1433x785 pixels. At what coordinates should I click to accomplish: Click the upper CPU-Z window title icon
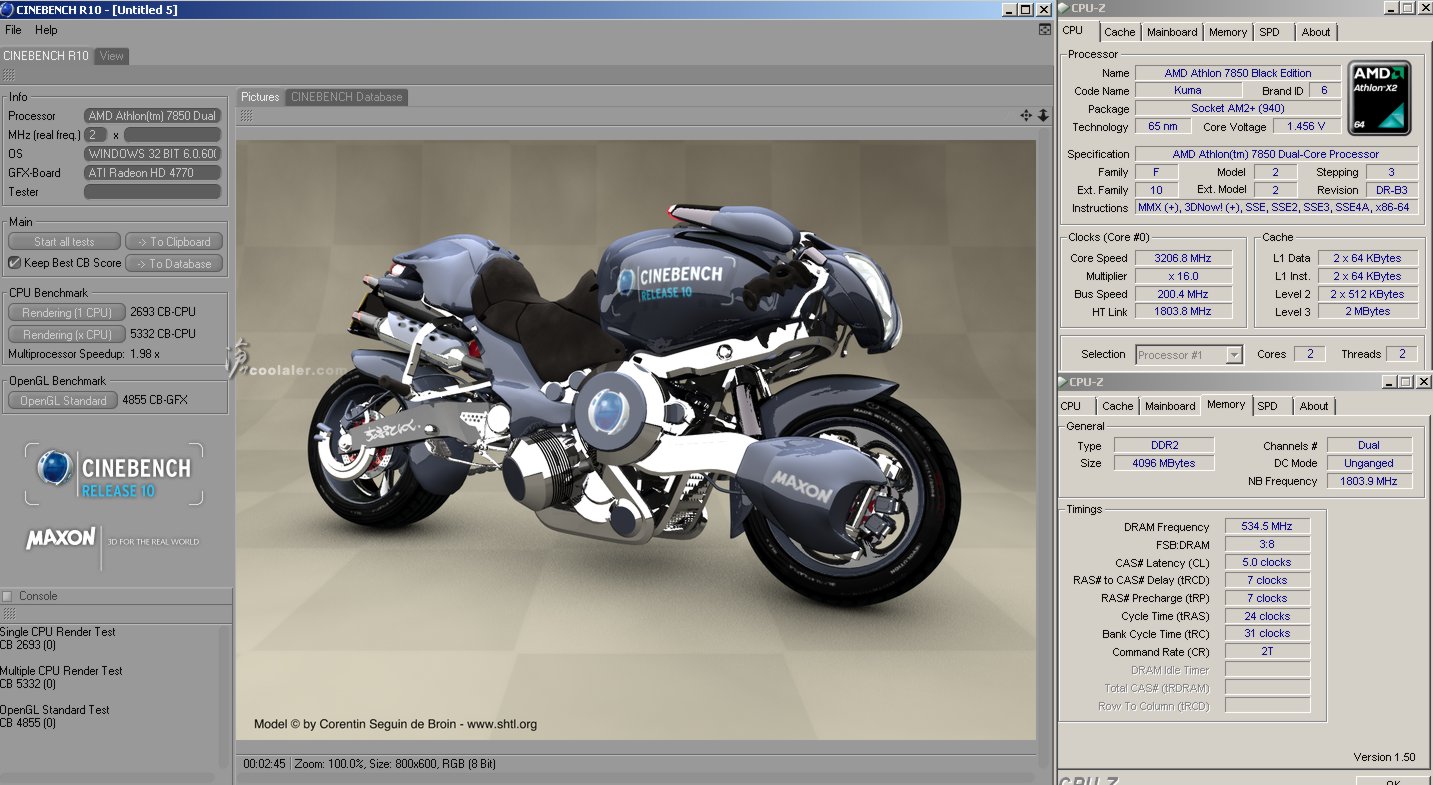pyautogui.click(x=1063, y=8)
